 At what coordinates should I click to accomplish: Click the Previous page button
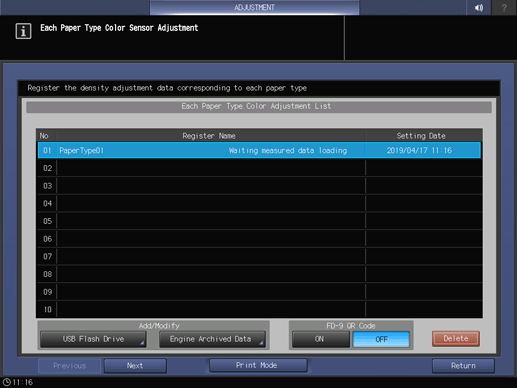69,366
